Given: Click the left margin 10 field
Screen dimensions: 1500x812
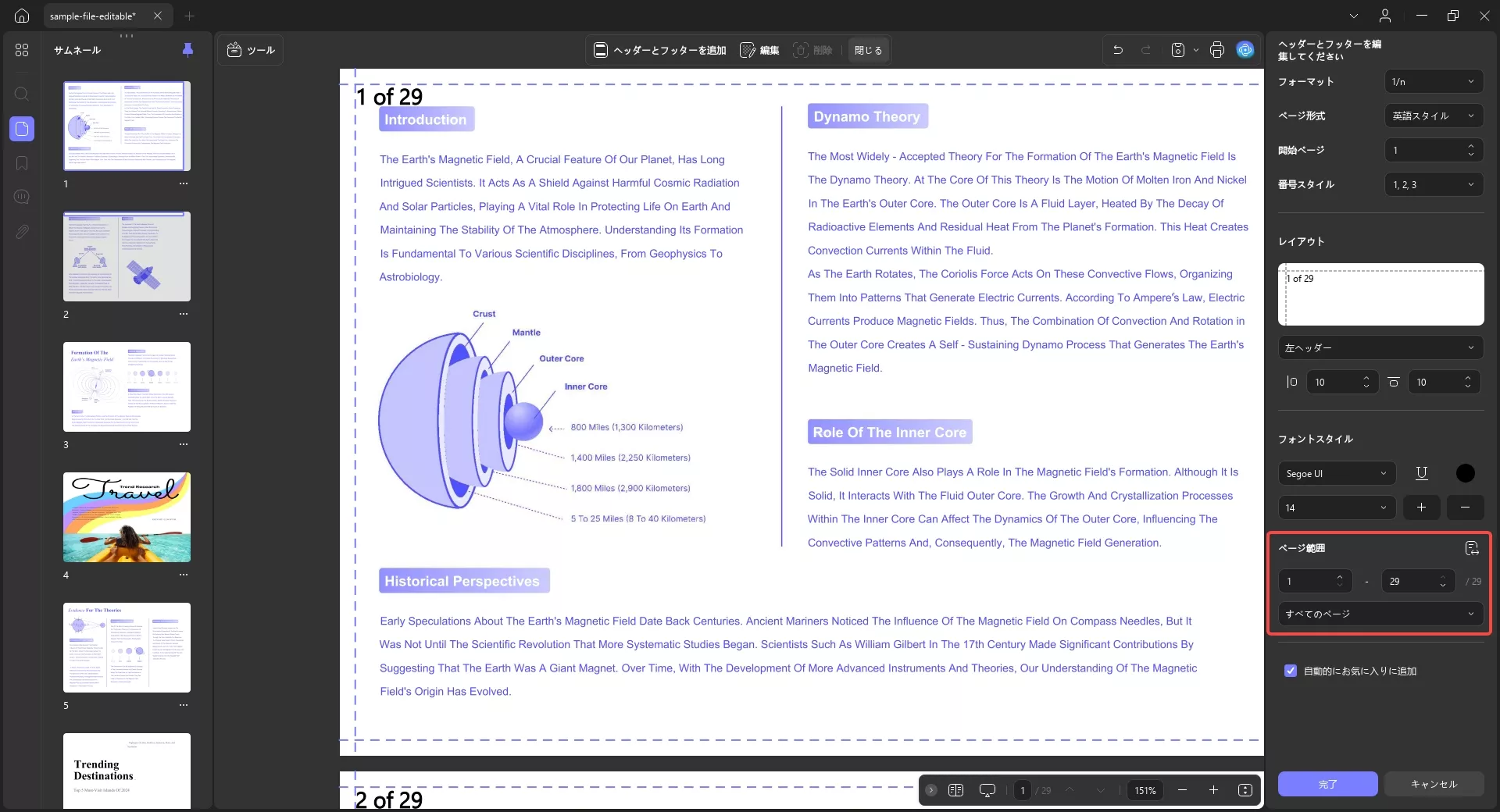Looking at the screenshot, I should point(1342,382).
